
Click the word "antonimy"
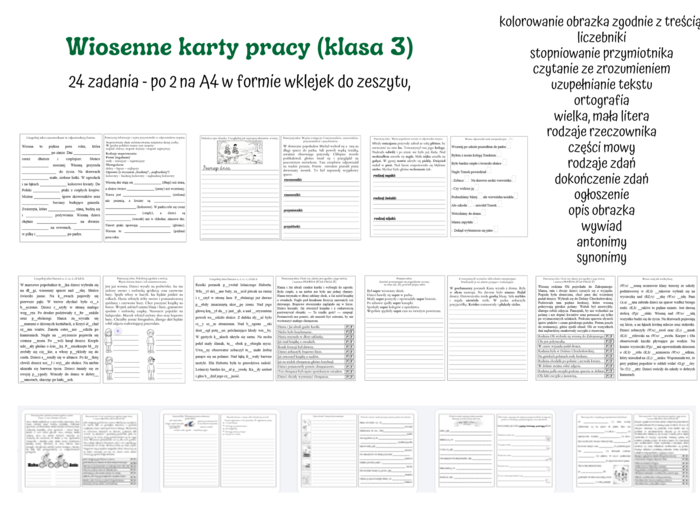(601, 242)
